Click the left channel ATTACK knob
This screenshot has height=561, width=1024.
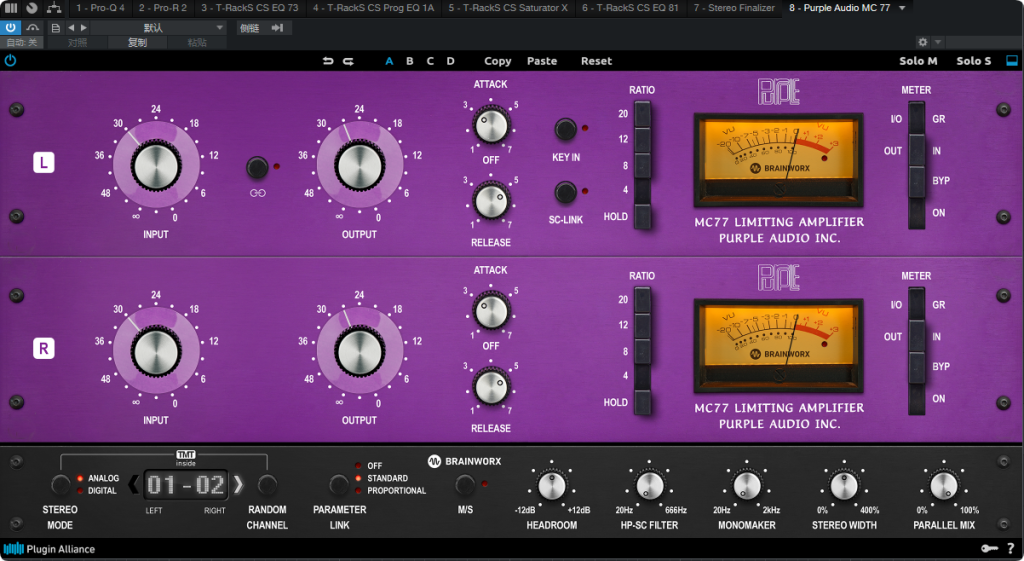point(490,124)
